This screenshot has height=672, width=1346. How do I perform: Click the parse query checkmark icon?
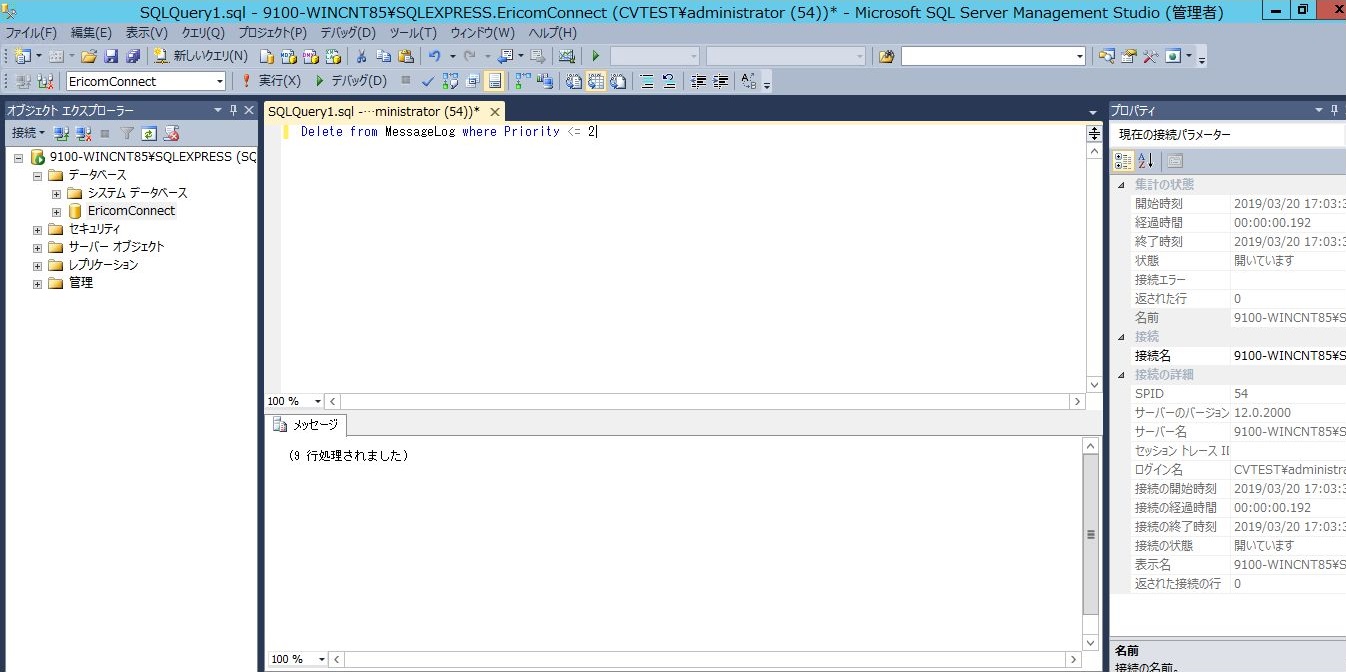pos(428,81)
